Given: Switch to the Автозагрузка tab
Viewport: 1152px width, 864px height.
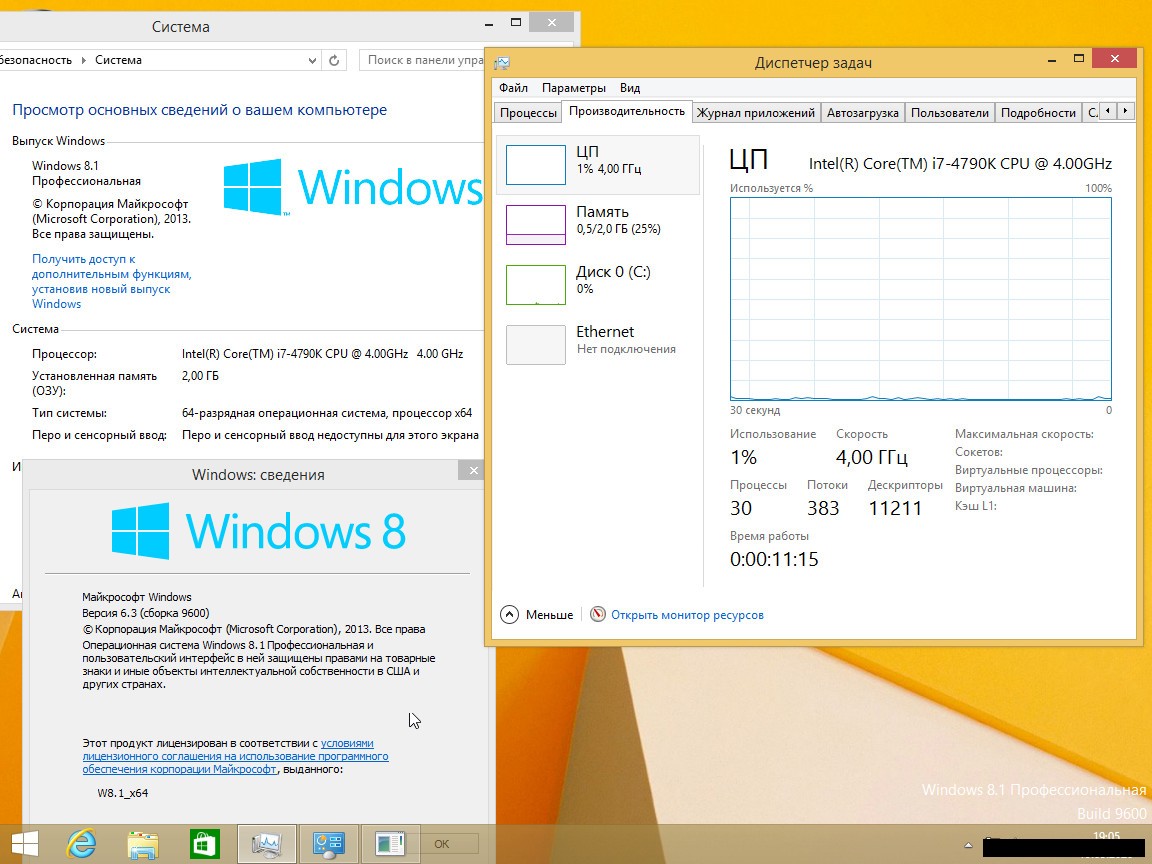Looking at the screenshot, I should pyautogui.click(x=863, y=113).
